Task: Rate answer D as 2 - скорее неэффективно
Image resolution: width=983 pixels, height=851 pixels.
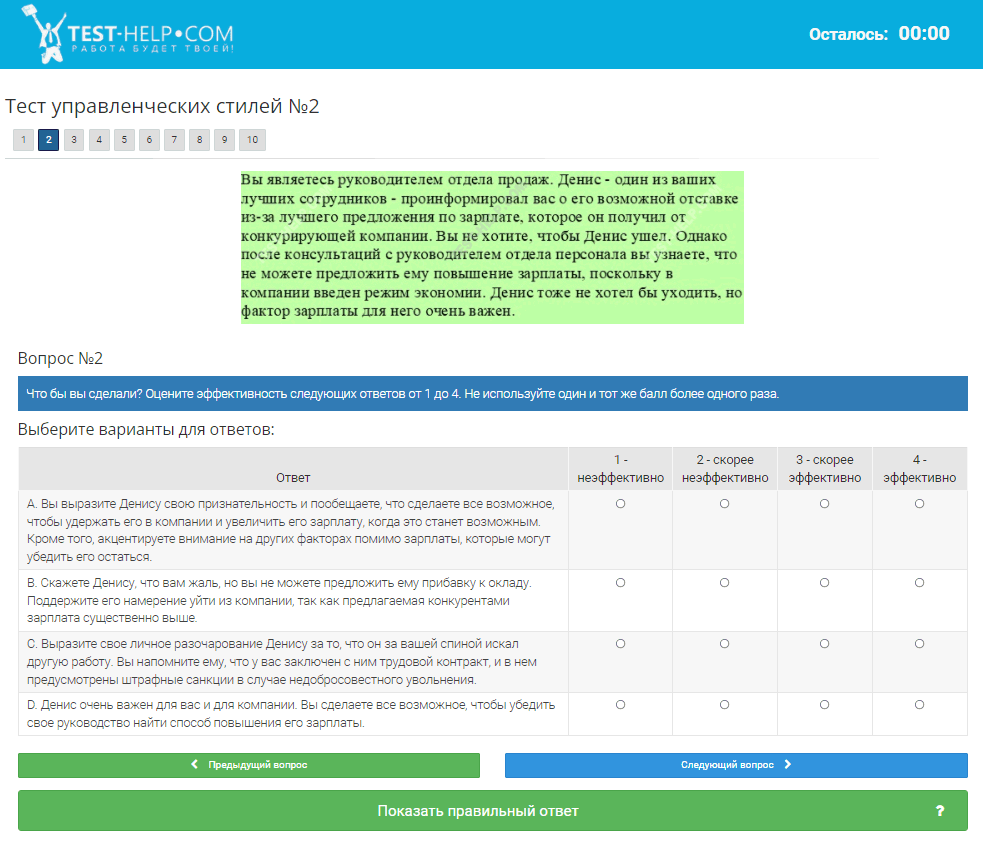Action: pos(725,705)
